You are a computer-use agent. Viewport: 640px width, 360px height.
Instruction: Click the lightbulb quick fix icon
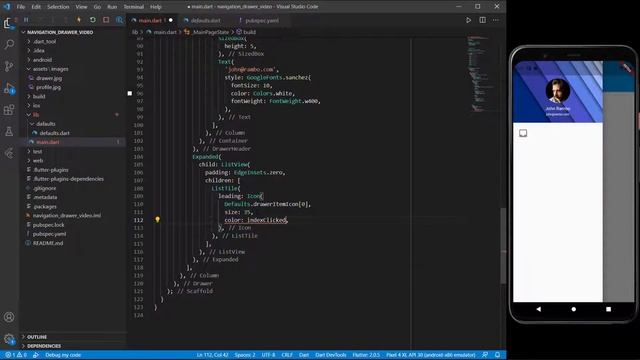tap(157, 220)
